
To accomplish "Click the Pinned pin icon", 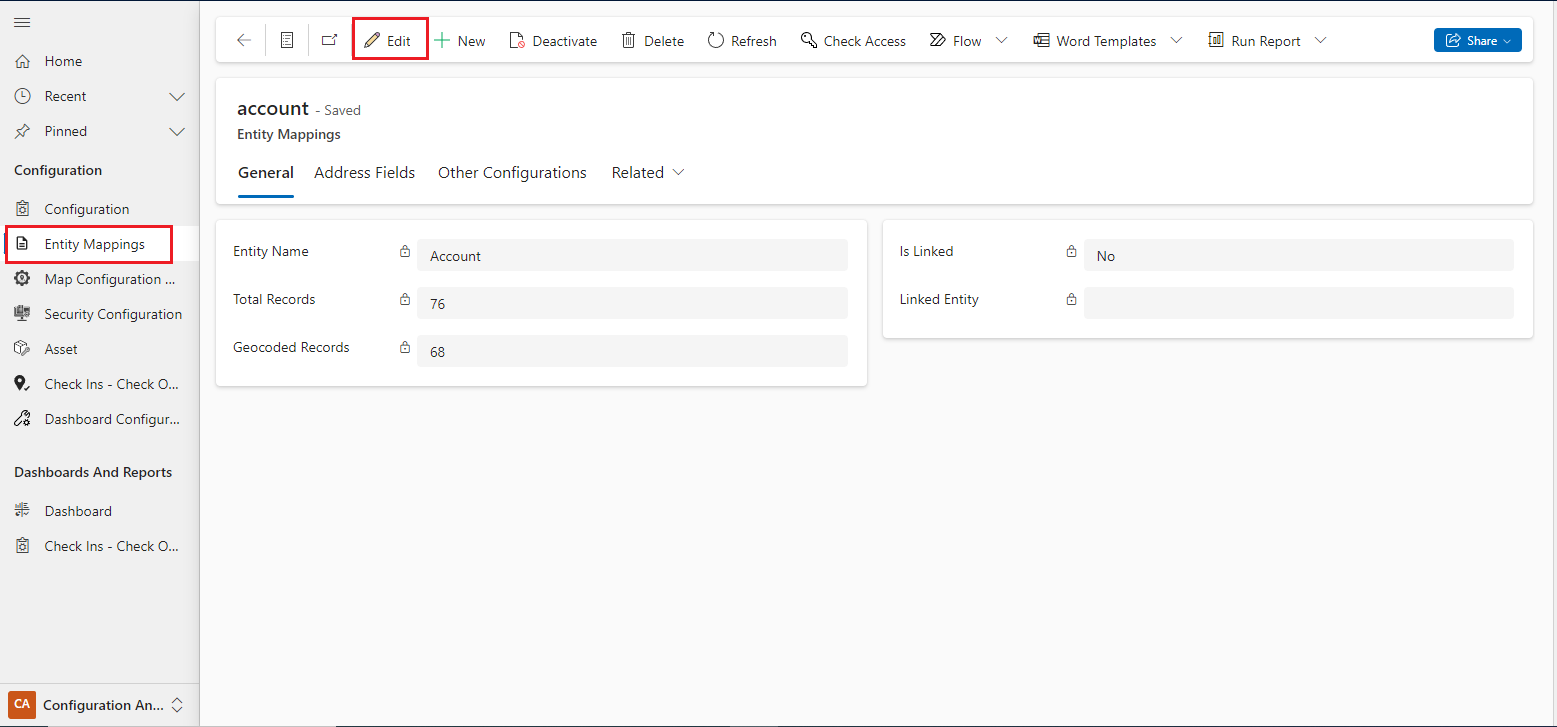I will coord(22,131).
